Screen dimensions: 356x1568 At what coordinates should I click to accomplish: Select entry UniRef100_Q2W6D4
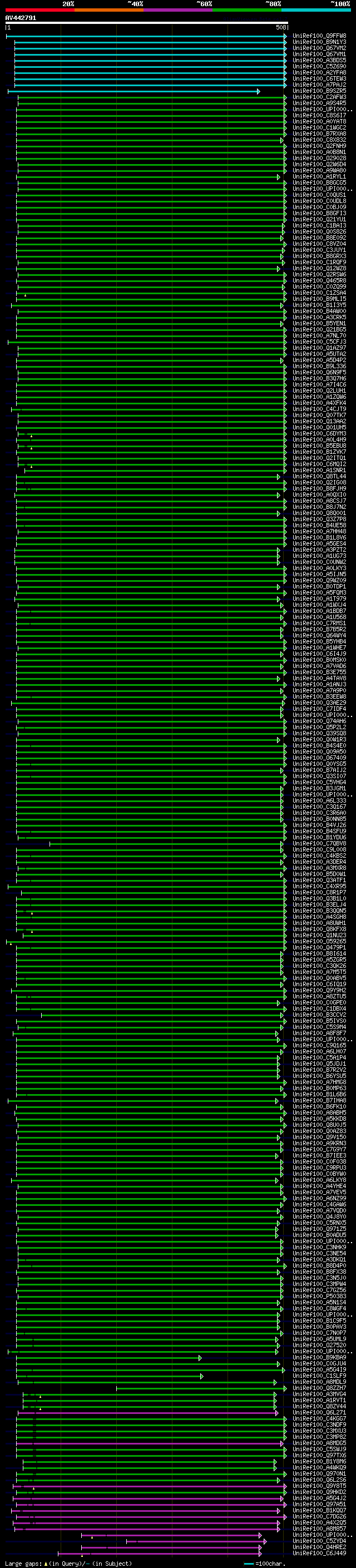point(319,164)
